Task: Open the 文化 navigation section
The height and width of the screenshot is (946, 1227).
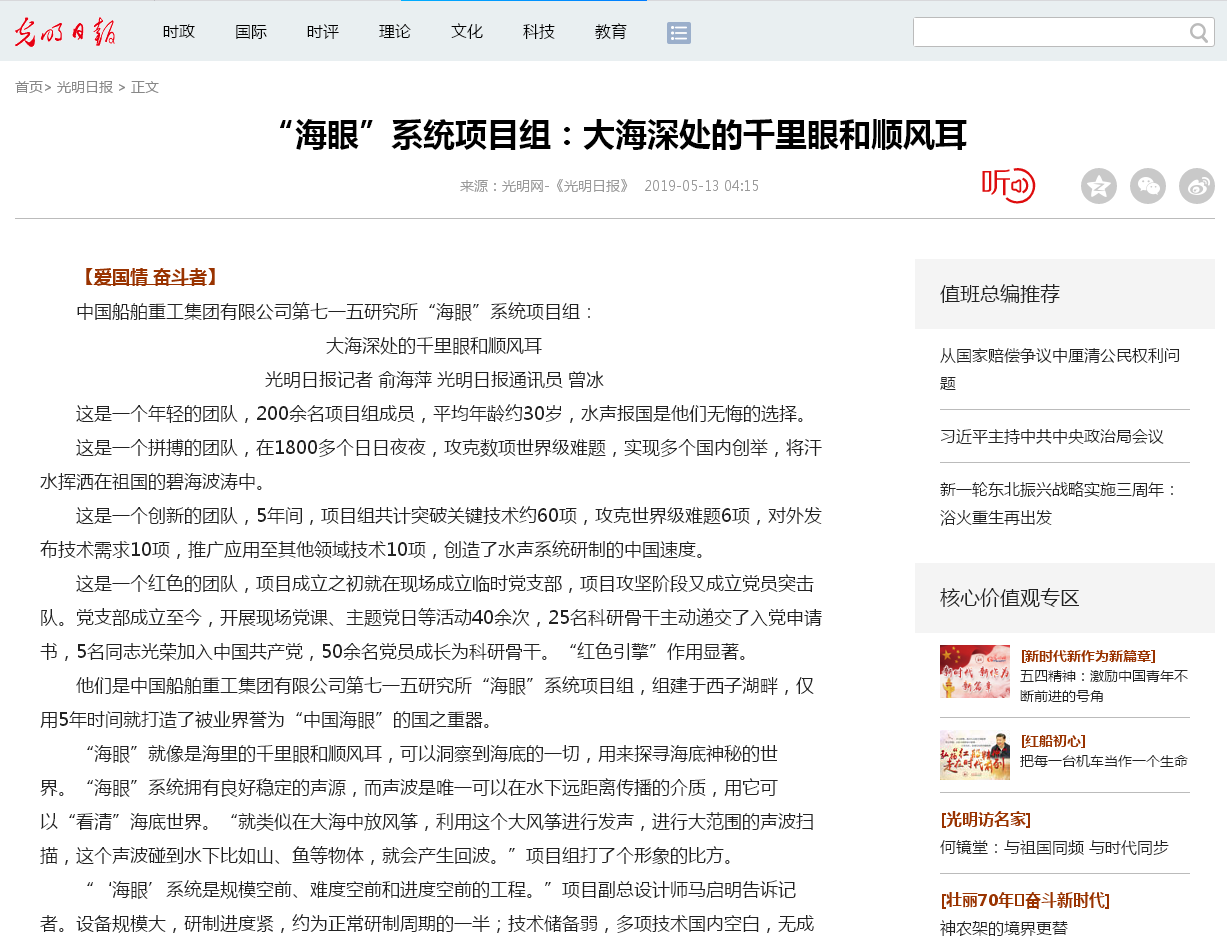Action: tap(467, 32)
